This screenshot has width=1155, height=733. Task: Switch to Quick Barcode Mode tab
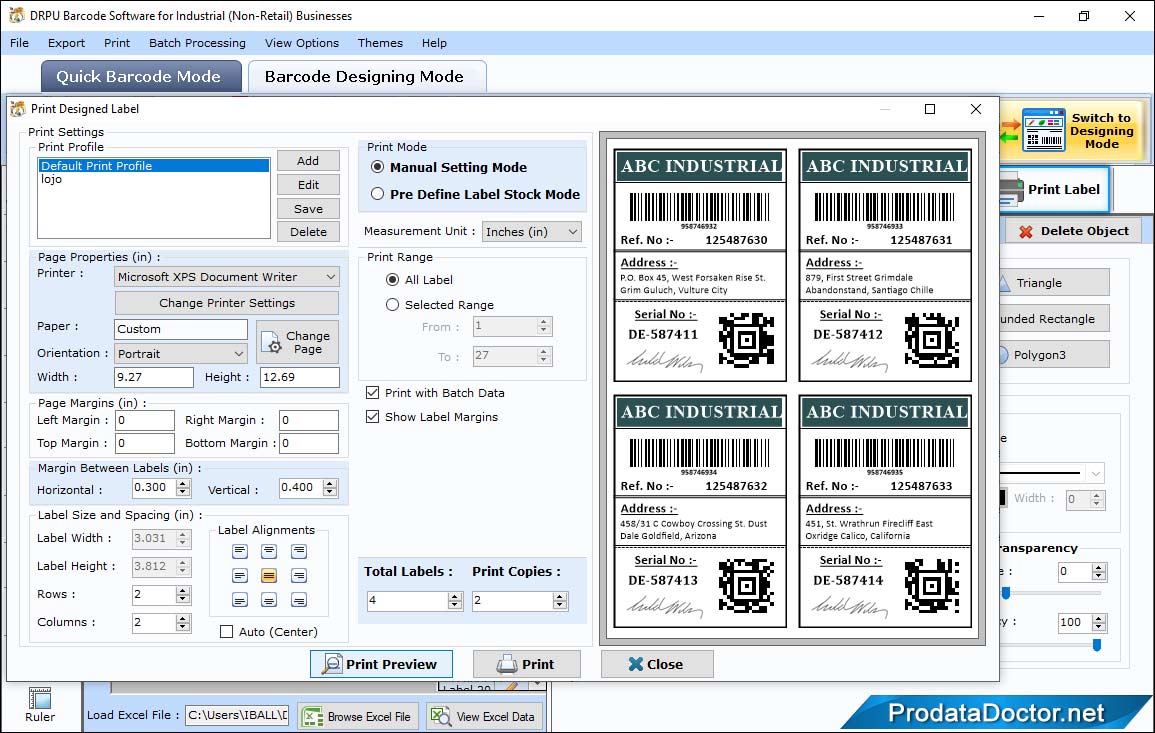140,77
